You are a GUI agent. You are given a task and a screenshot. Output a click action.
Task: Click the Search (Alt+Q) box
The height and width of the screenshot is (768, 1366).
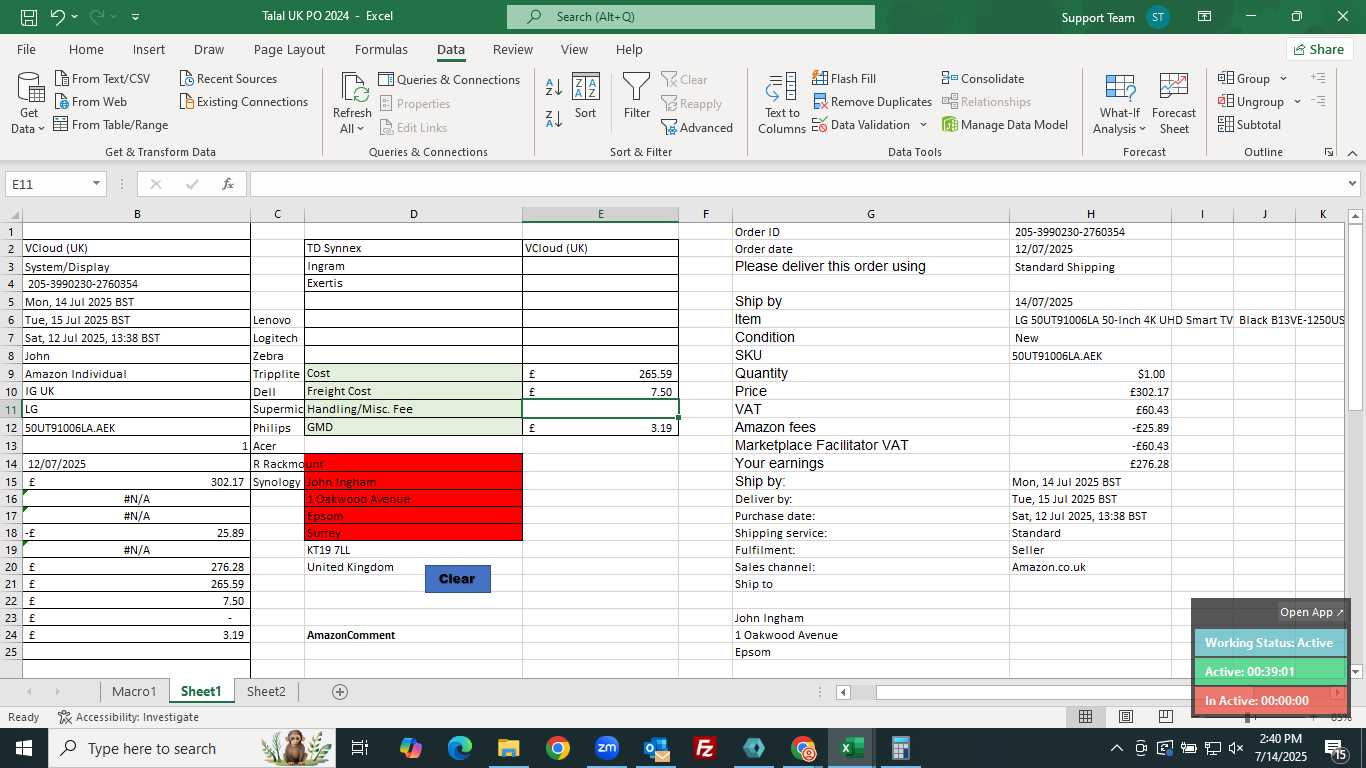click(690, 17)
